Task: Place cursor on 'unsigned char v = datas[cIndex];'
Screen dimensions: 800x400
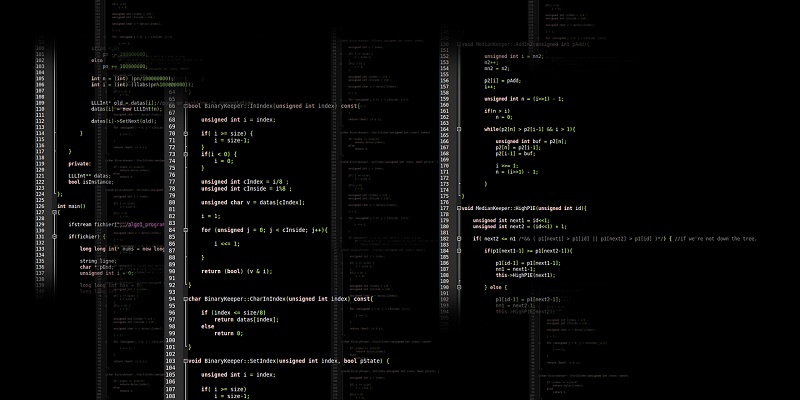Action: pyautogui.click(x=252, y=202)
